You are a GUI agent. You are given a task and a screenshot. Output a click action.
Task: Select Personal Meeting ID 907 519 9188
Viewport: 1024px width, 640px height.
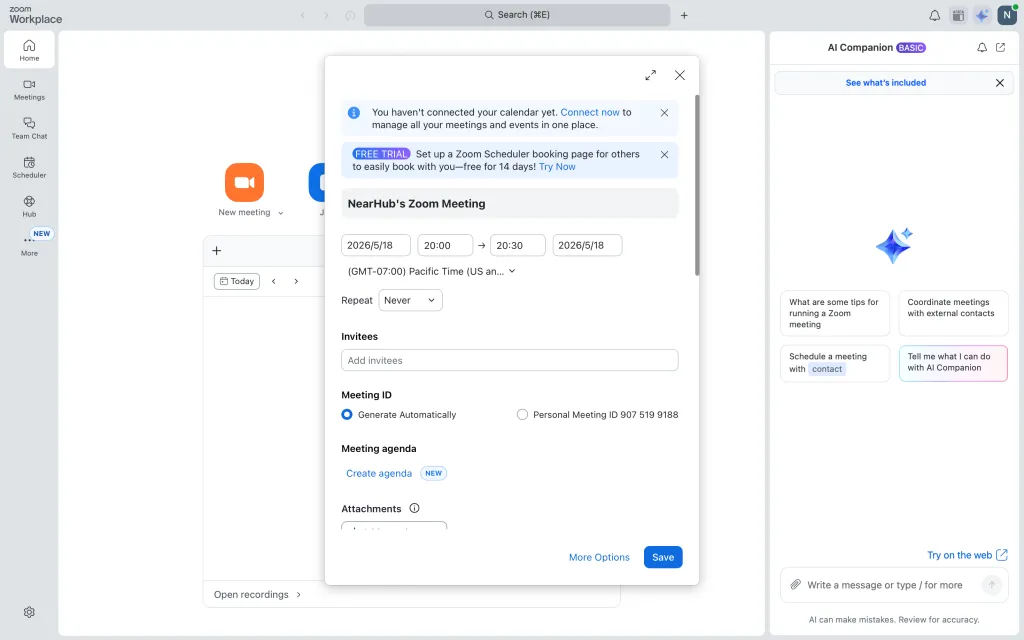click(x=522, y=415)
